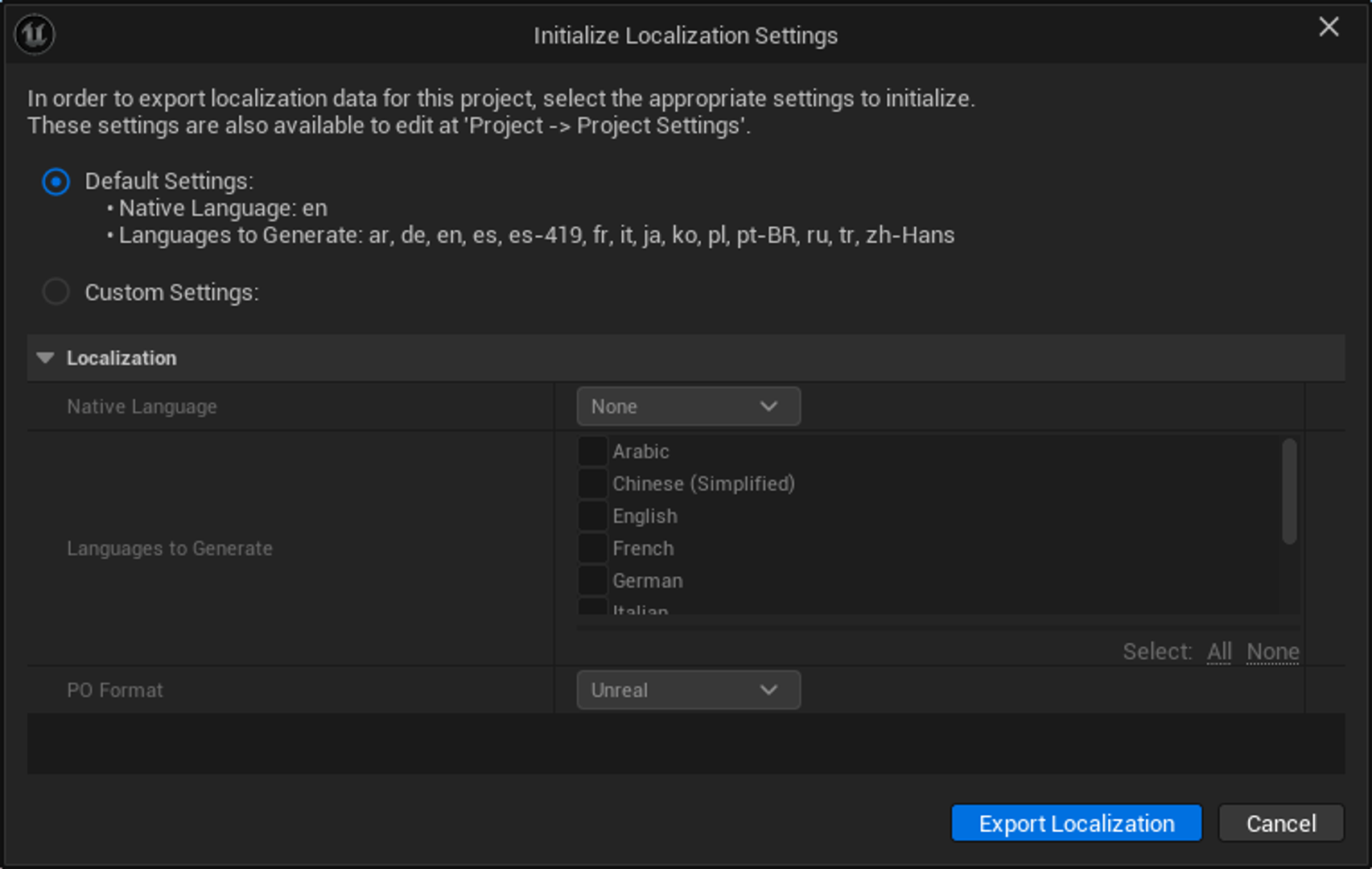The image size is (1372, 869).
Task: Select the Default Settings radio button
Action: pyautogui.click(x=56, y=181)
